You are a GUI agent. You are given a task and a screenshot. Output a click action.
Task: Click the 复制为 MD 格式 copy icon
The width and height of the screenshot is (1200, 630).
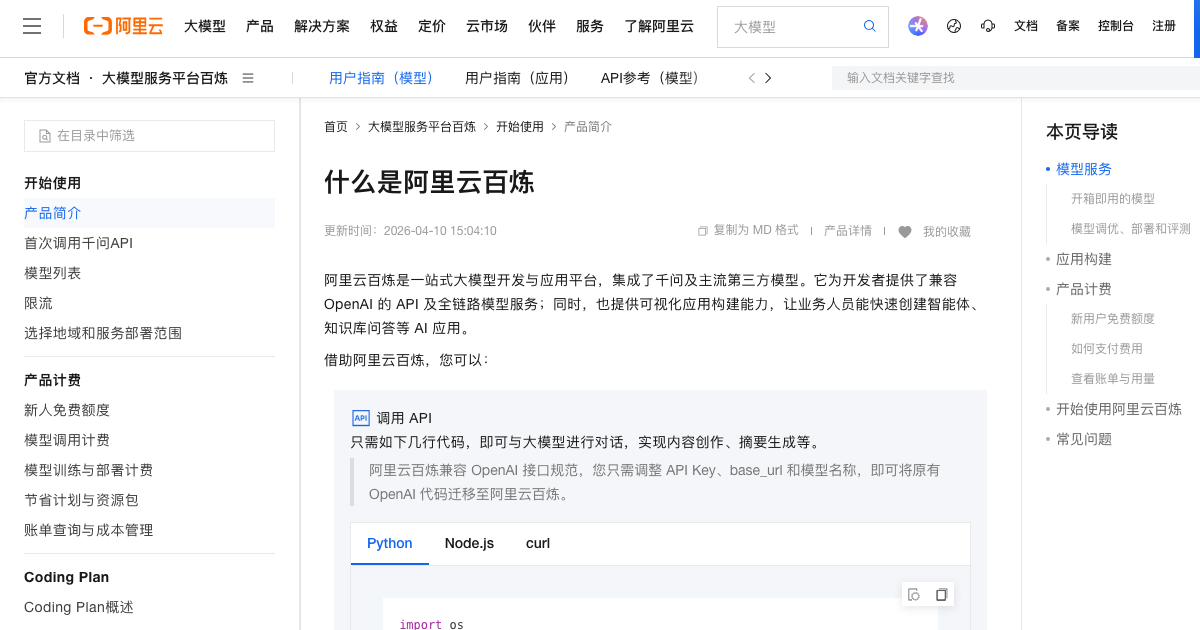point(702,230)
